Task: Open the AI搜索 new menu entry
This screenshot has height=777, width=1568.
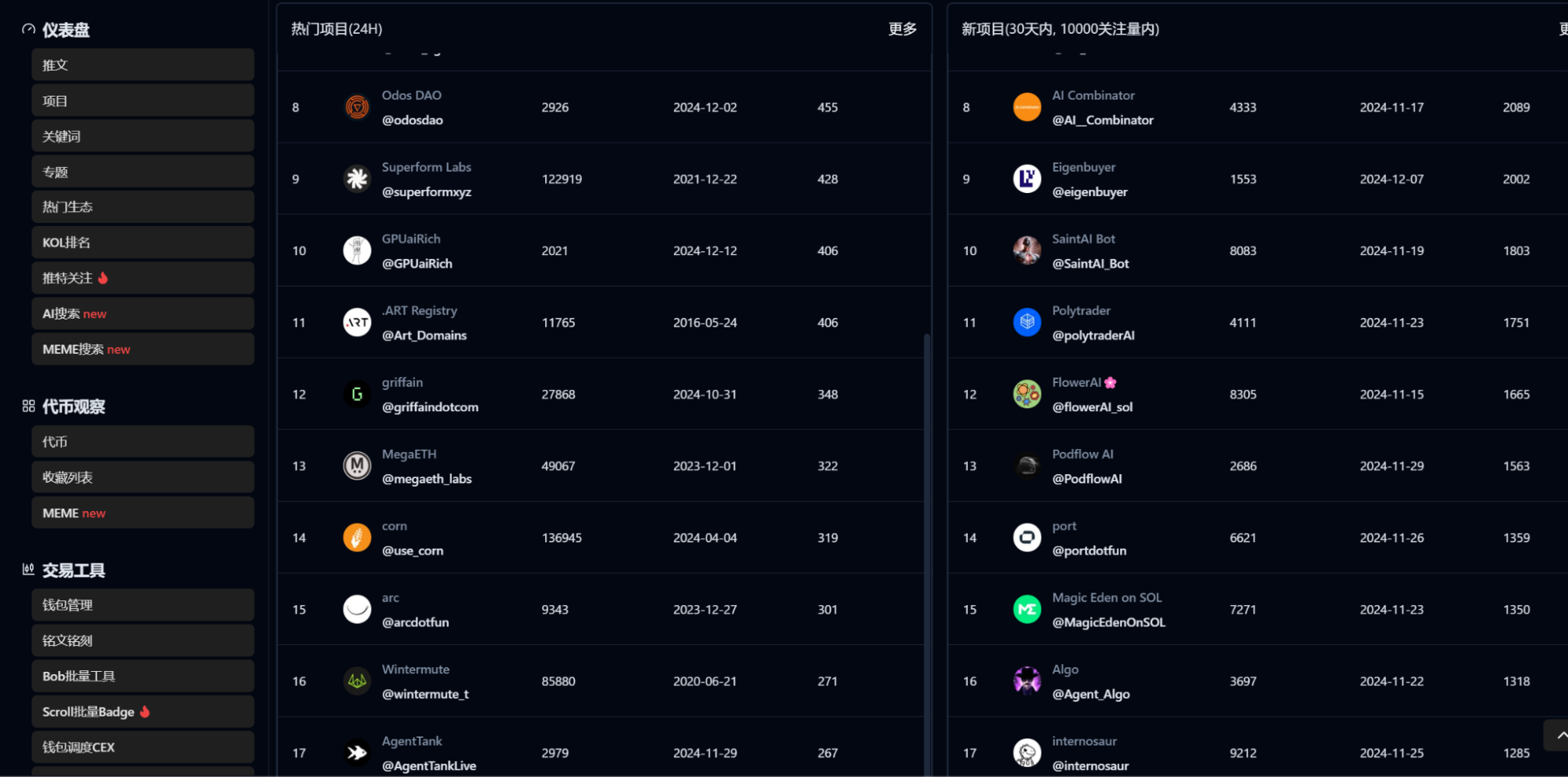Action: (x=143, y=314)
